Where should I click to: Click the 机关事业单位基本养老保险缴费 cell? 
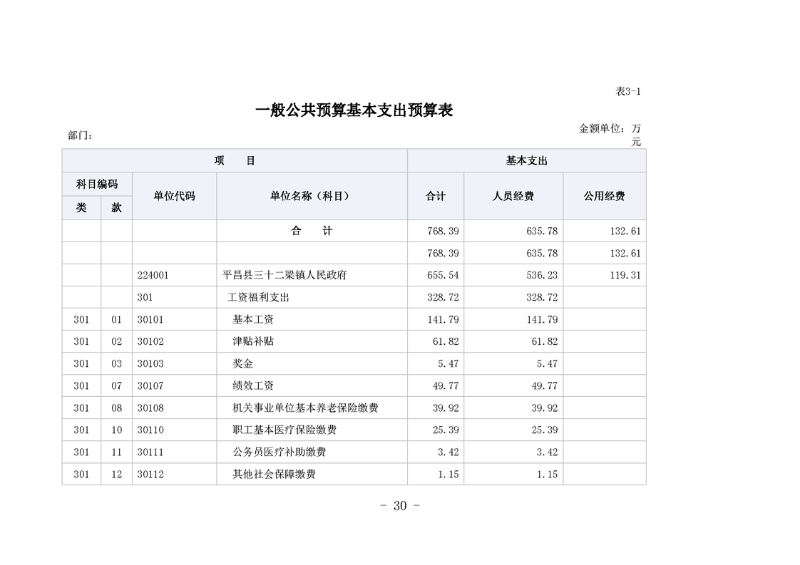[304, 408]
